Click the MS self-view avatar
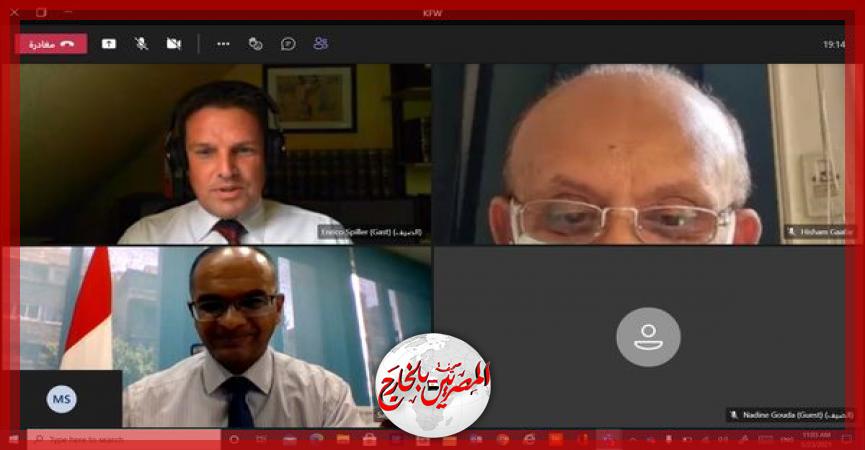The image size is (865, 450). pos(61,399)
